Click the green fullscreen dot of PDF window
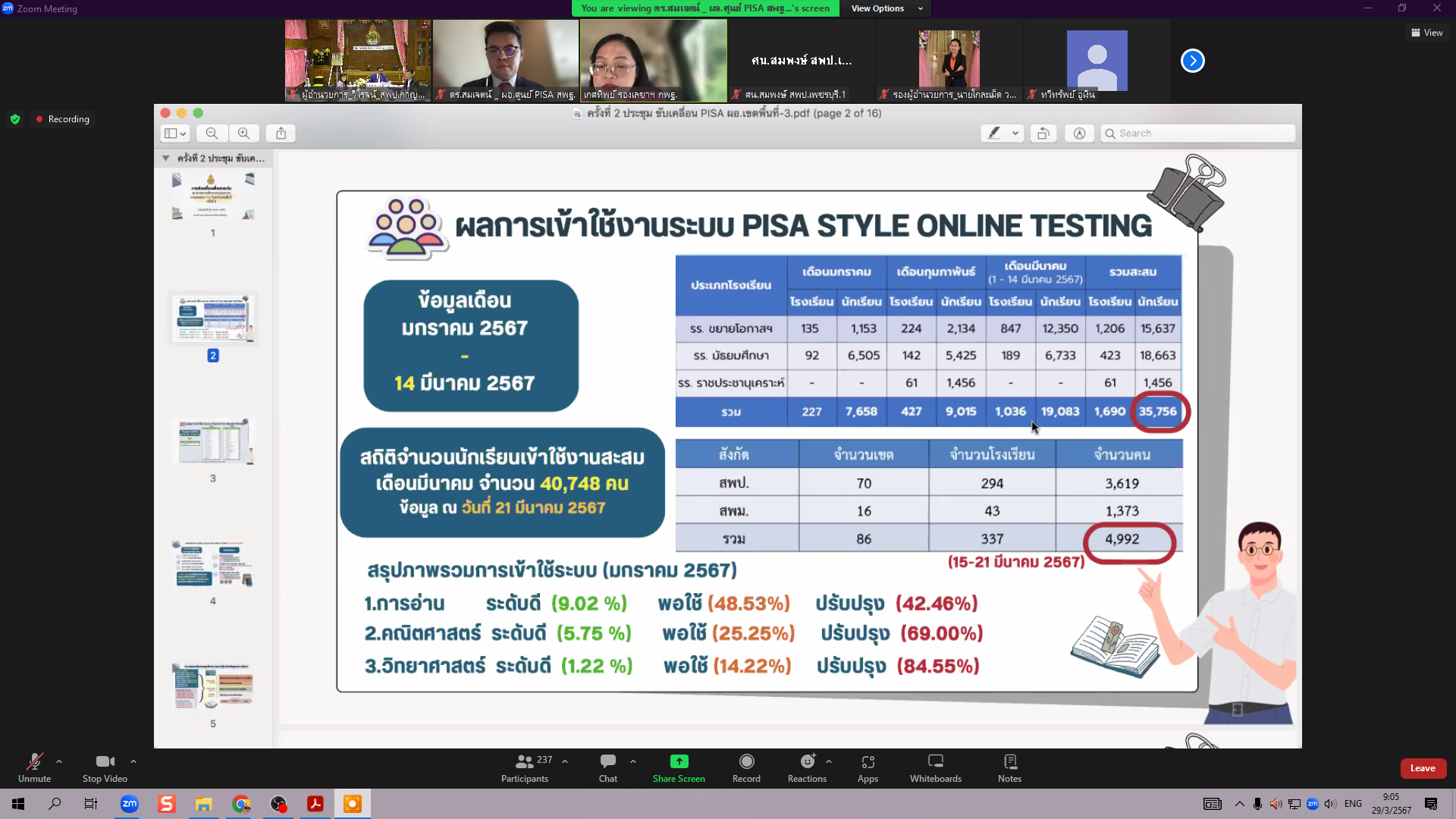 pyautogui.click(x=198, y=113)
